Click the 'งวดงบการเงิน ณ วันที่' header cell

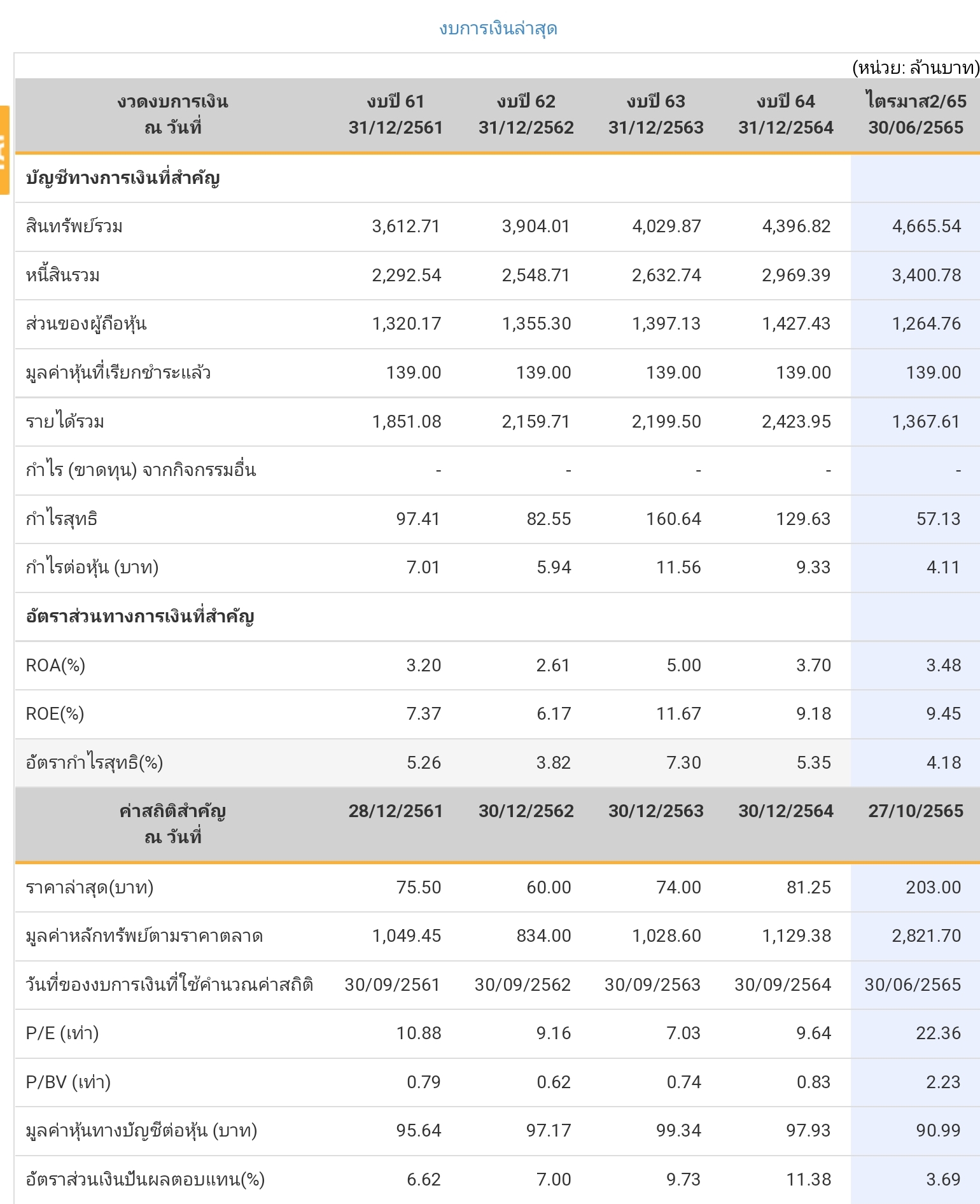click(x=172, y=115)
